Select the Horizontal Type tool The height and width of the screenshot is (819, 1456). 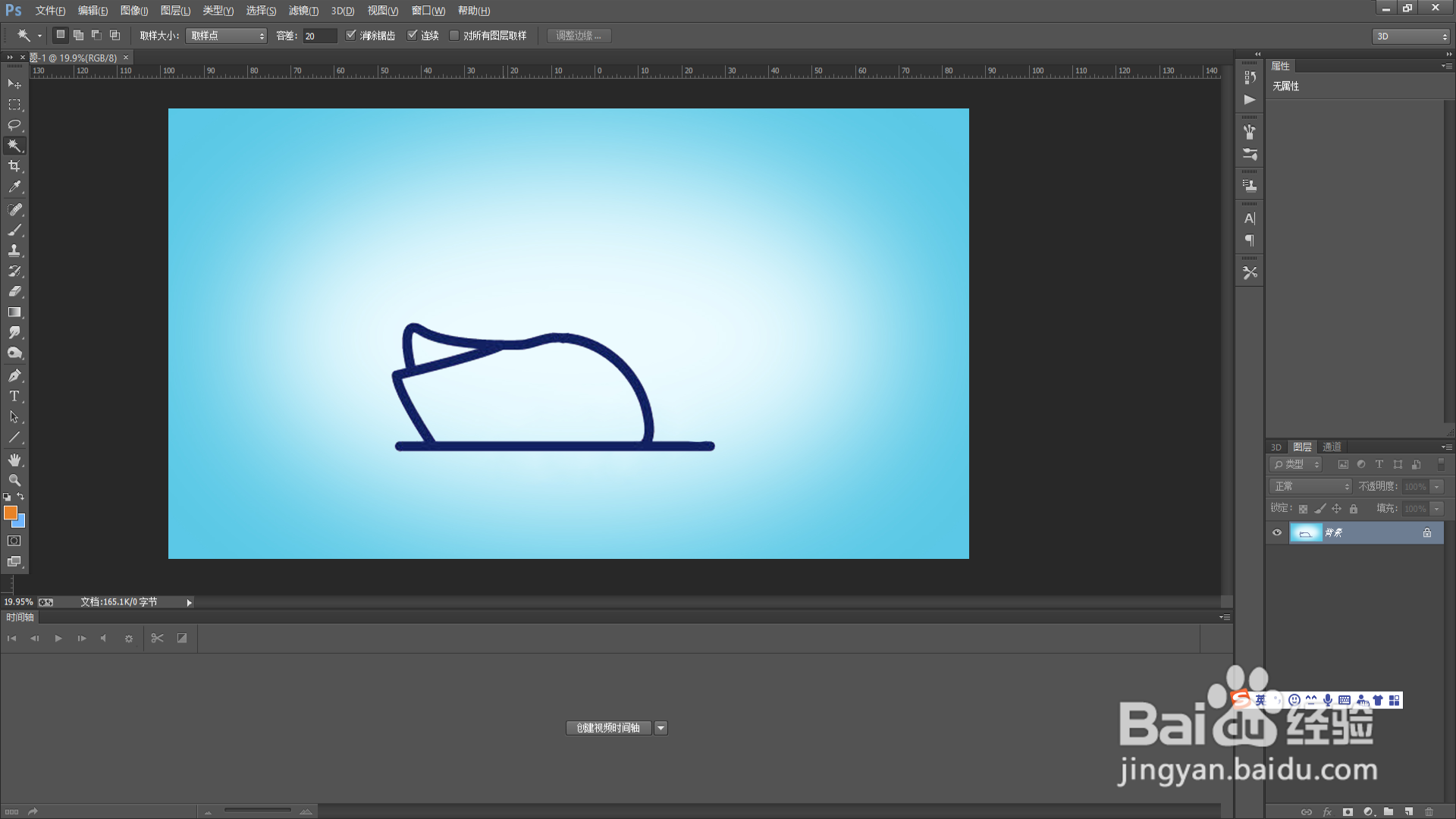click(14, 396)
